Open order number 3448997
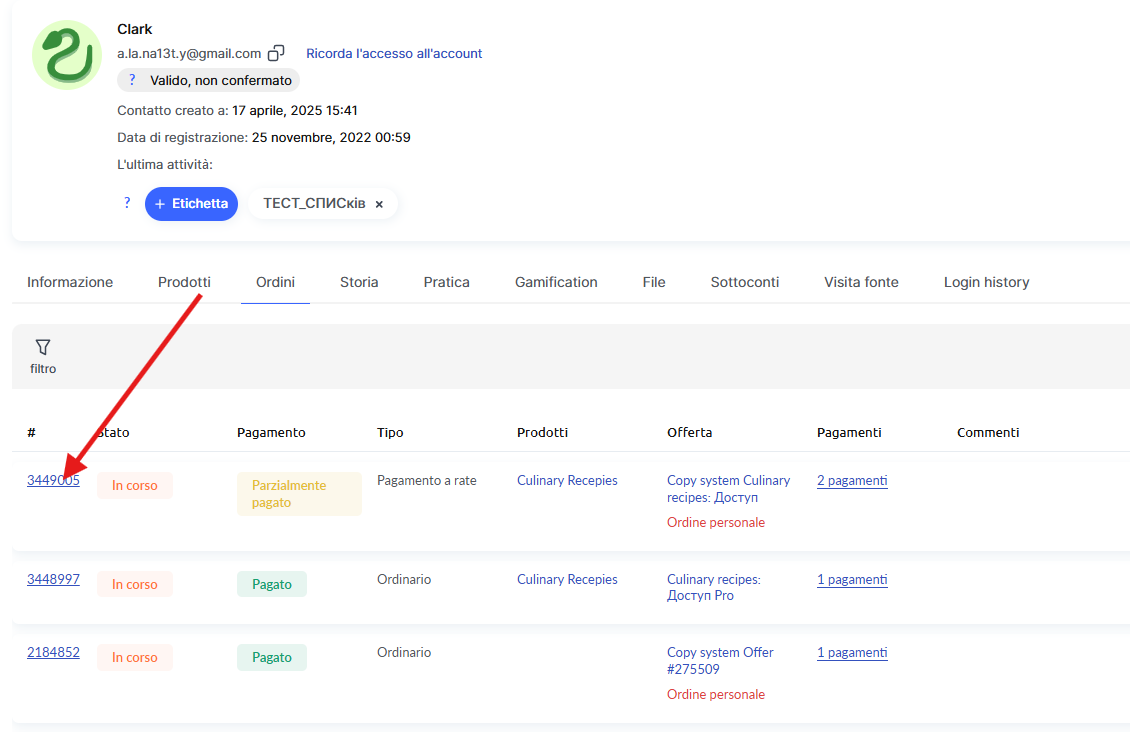 (53, 579)
